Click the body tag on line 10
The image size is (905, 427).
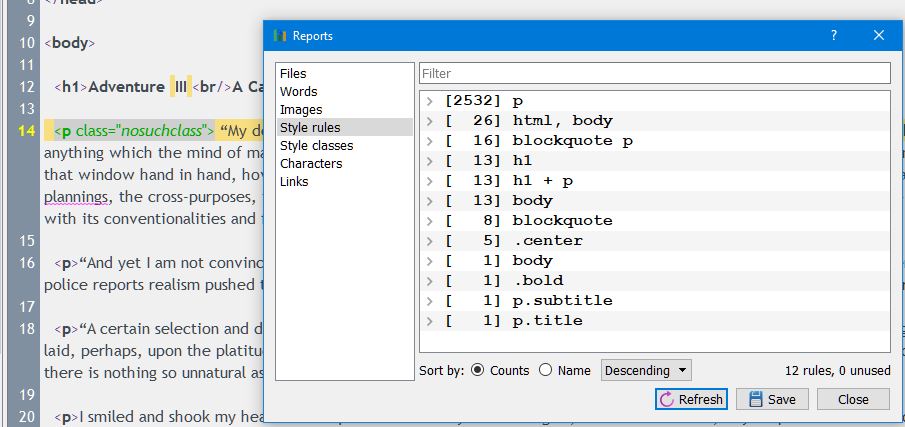coord(69,43)
